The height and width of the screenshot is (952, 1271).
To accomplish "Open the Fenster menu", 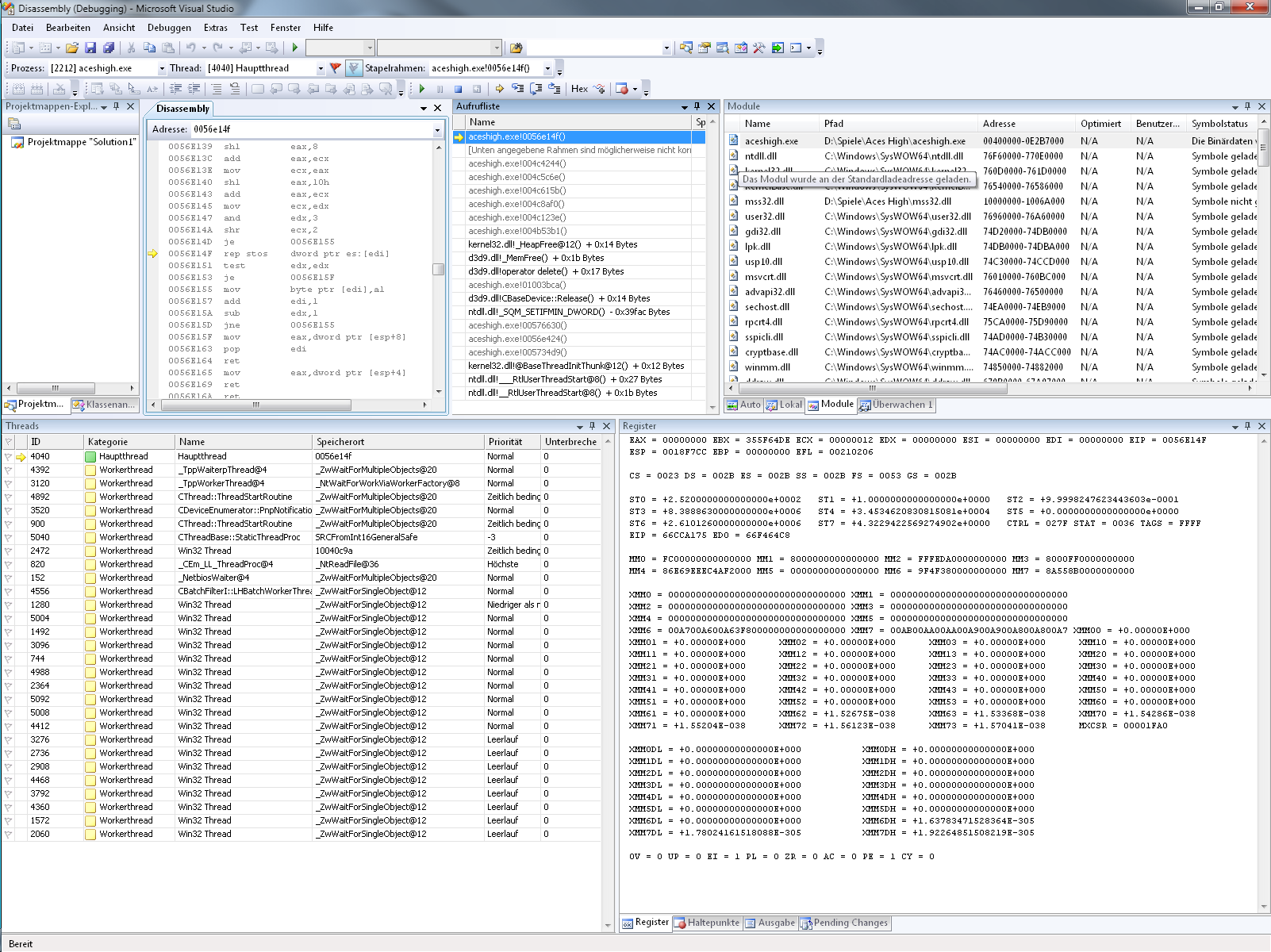I will pos(286,28).
